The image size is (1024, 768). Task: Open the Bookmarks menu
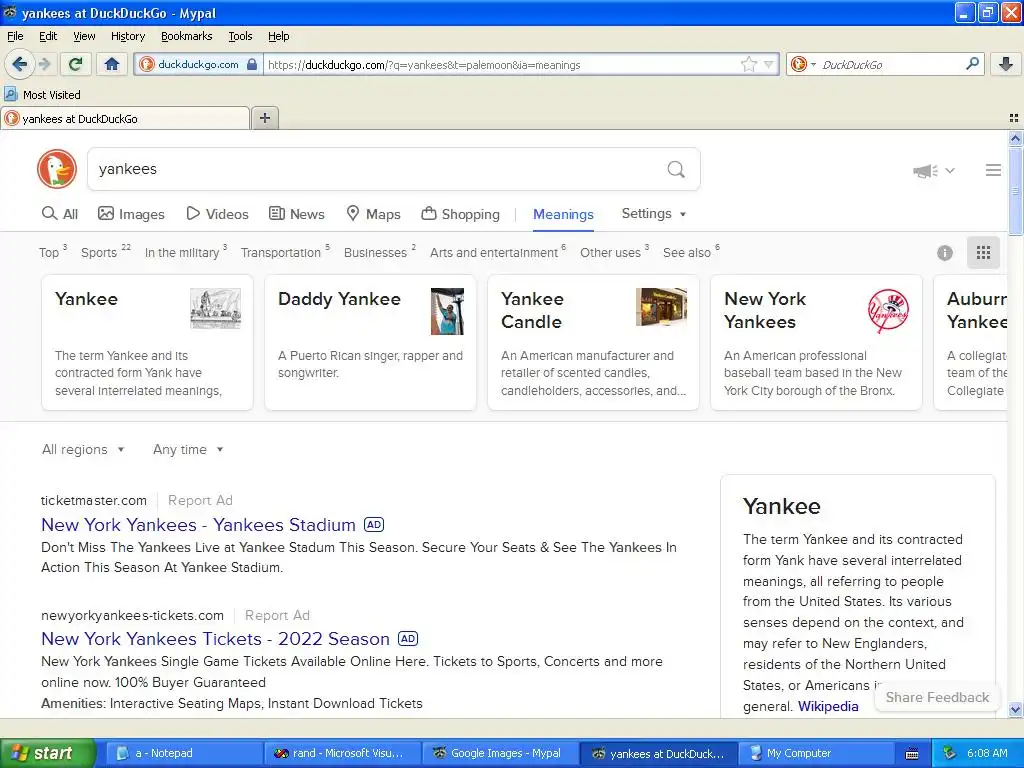(x=187, y=36)
